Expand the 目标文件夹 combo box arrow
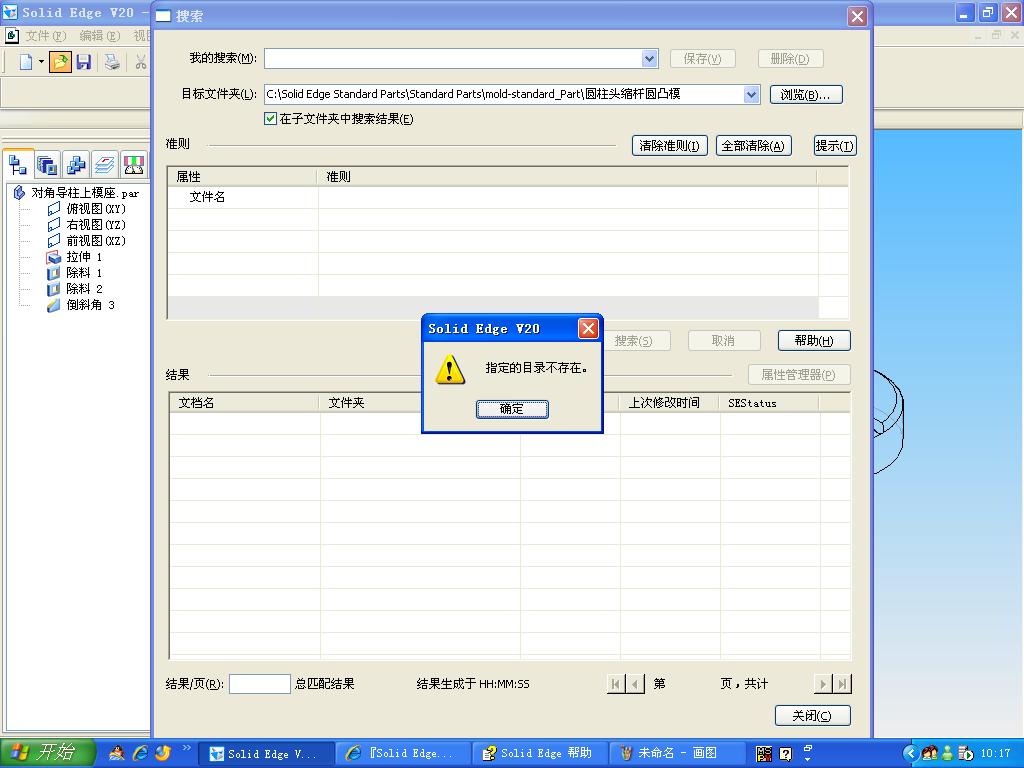This screenshot has width=1024, height=768. click(752, 95)
